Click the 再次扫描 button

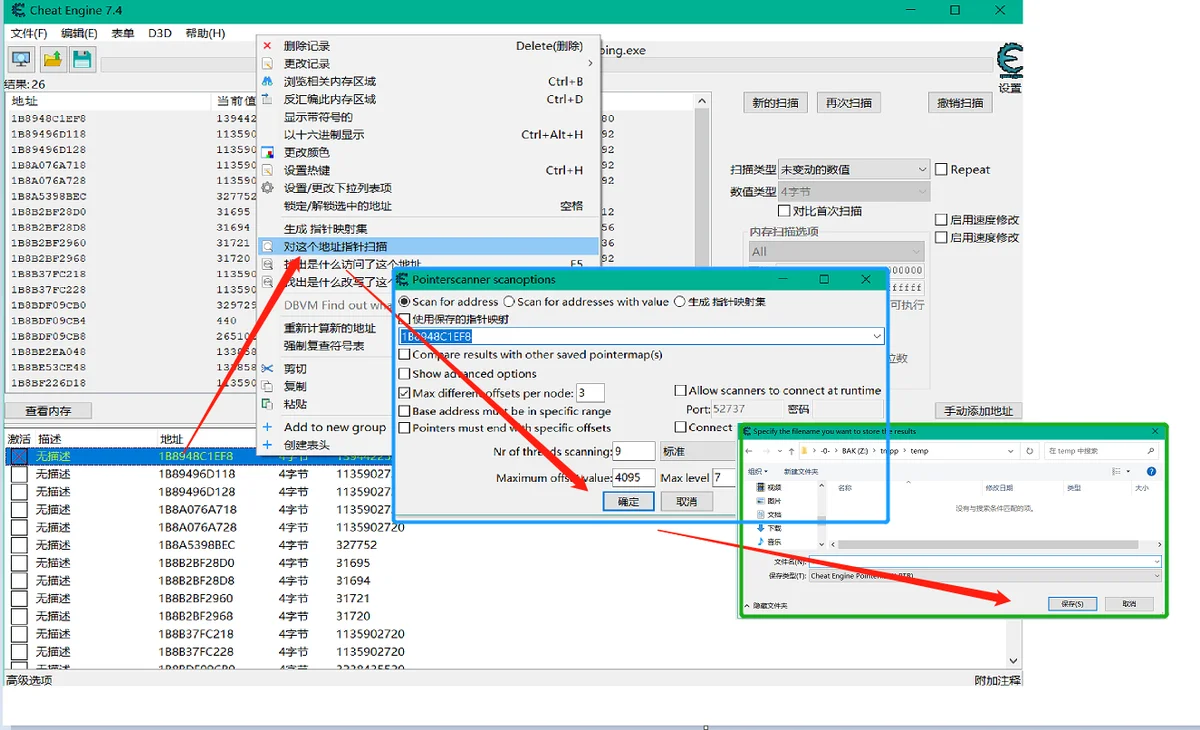point(849,103)
